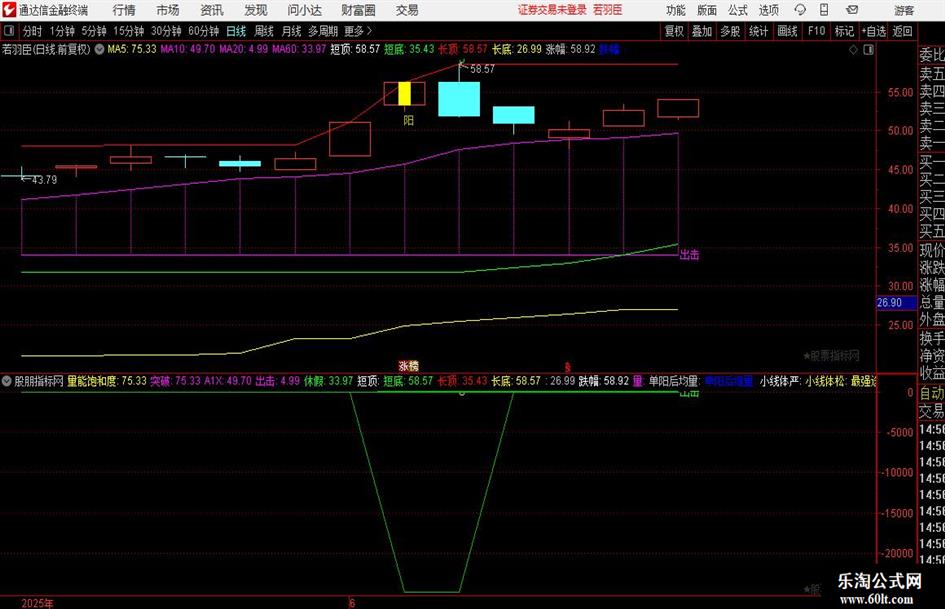
Task: Switch to 15分钟 period
Action: (x=129, y=31)
